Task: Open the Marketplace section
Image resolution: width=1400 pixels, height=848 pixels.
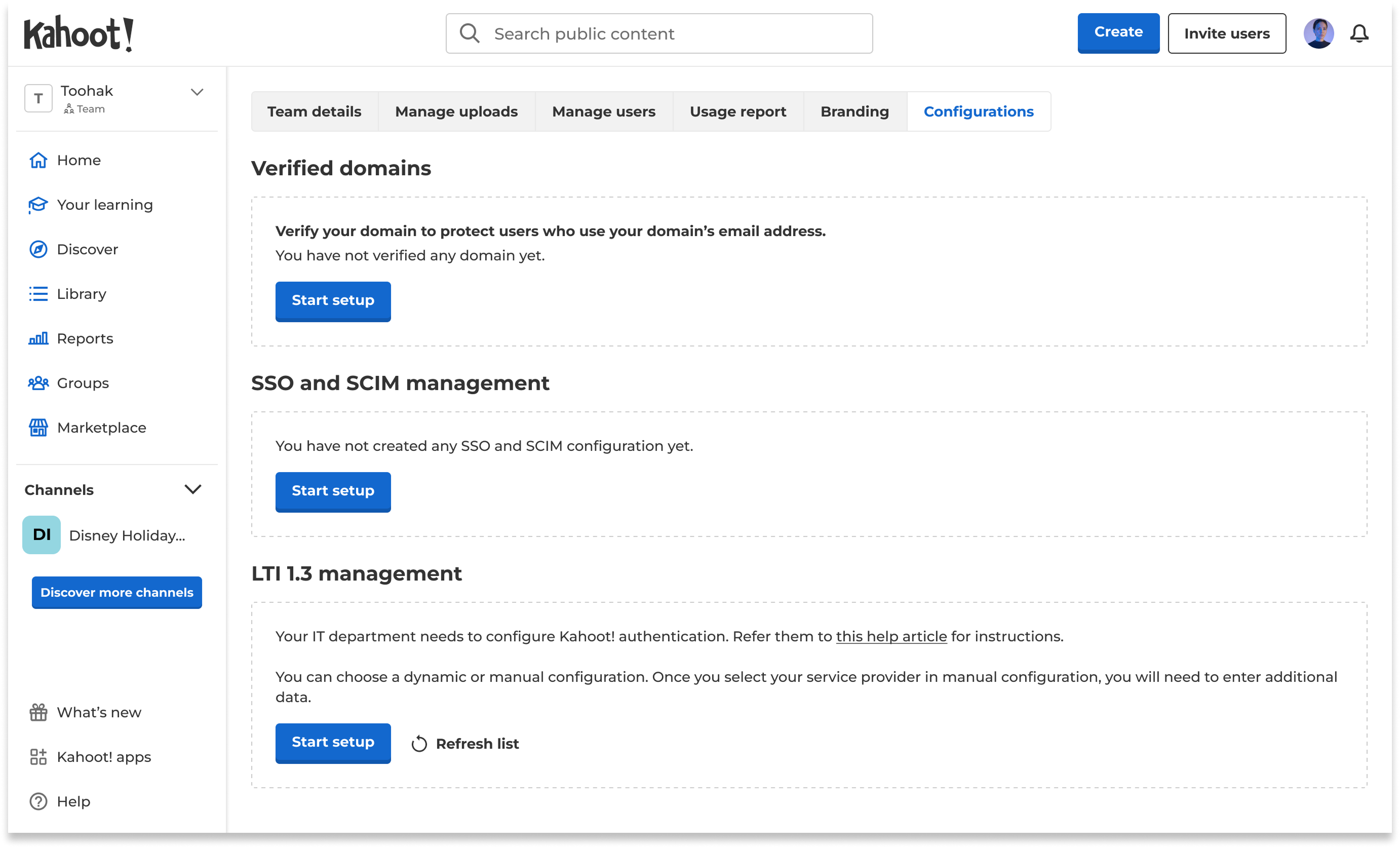Action: point(101,427)
